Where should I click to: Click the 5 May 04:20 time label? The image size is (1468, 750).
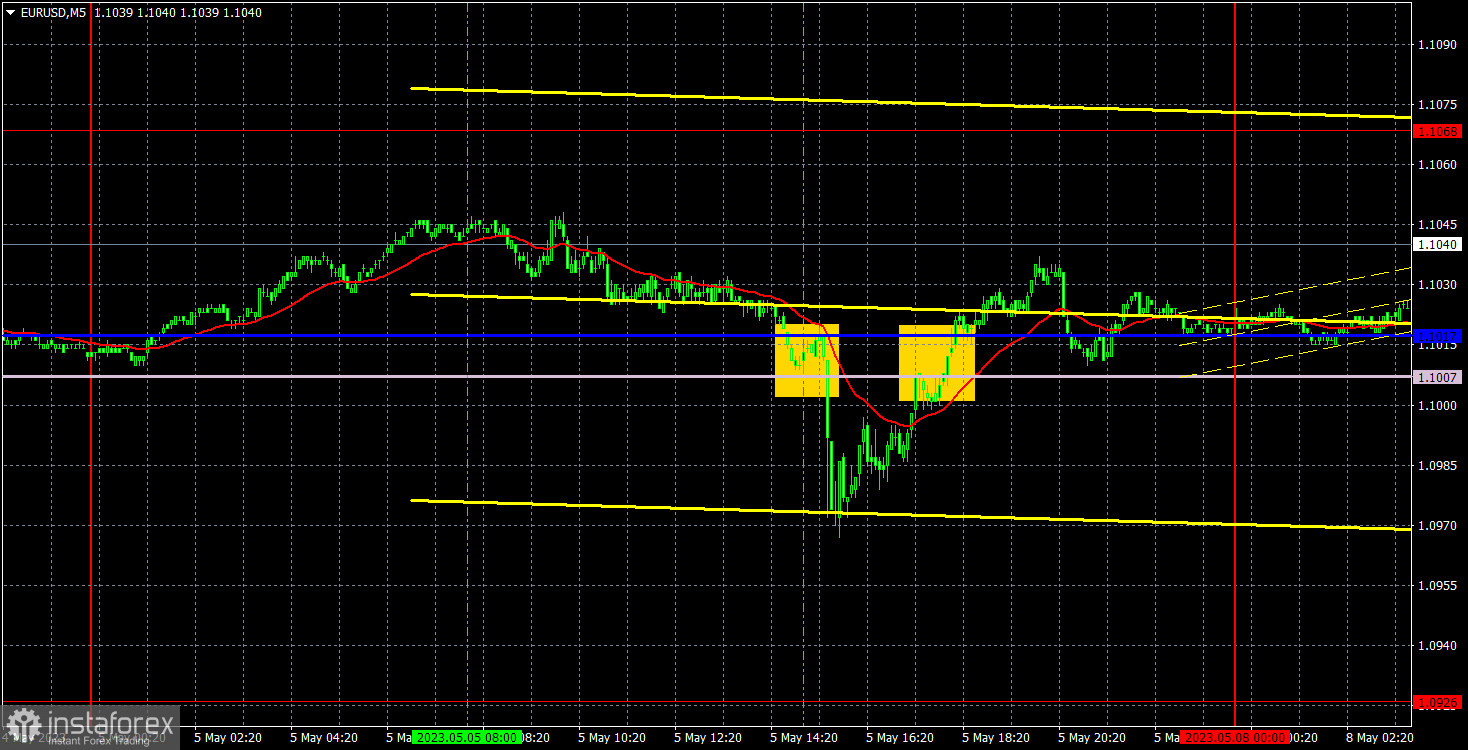(x=324, y=737)
